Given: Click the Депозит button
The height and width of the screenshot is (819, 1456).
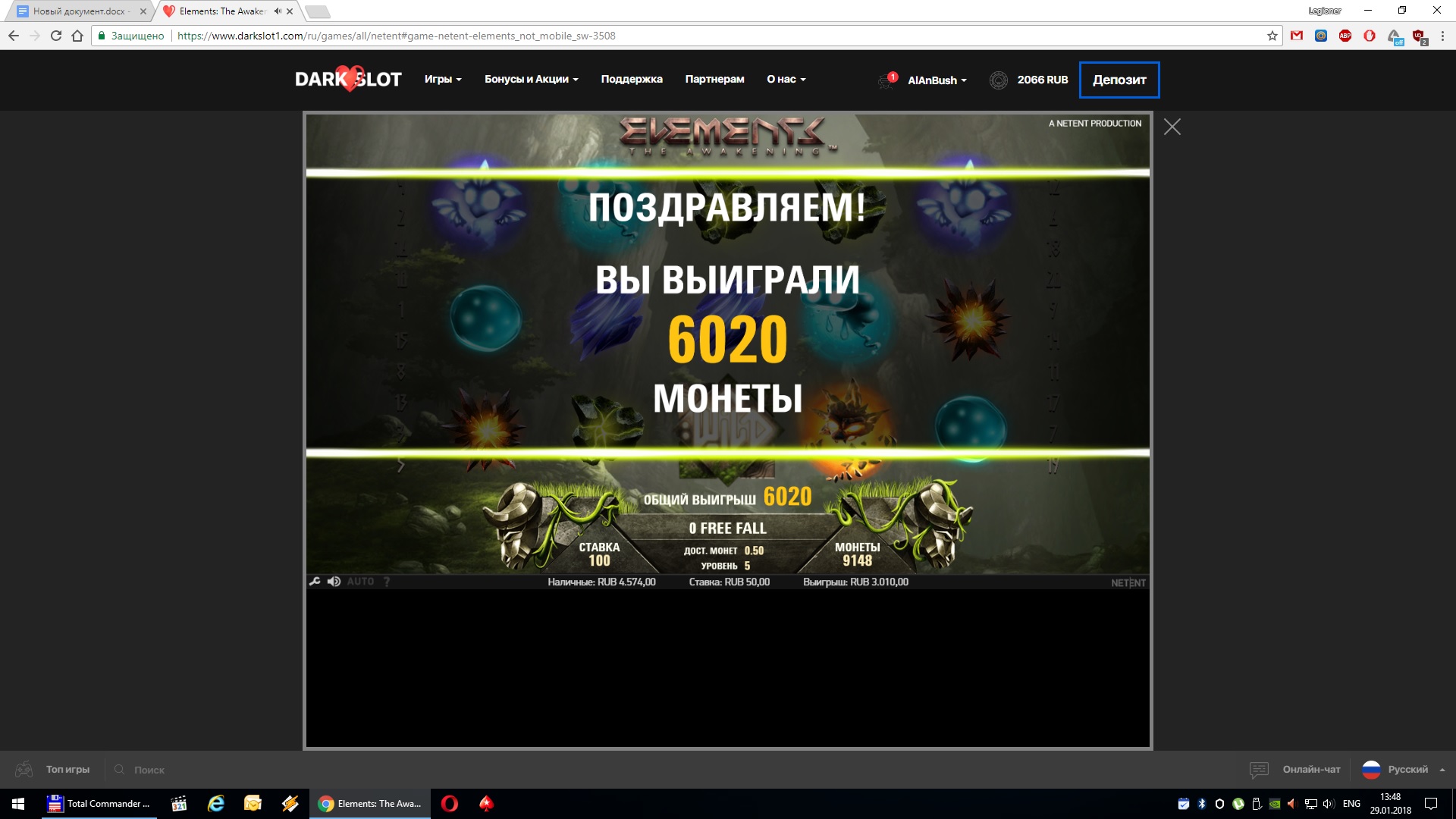Looking at the screenshot, I should [1119, 80].
